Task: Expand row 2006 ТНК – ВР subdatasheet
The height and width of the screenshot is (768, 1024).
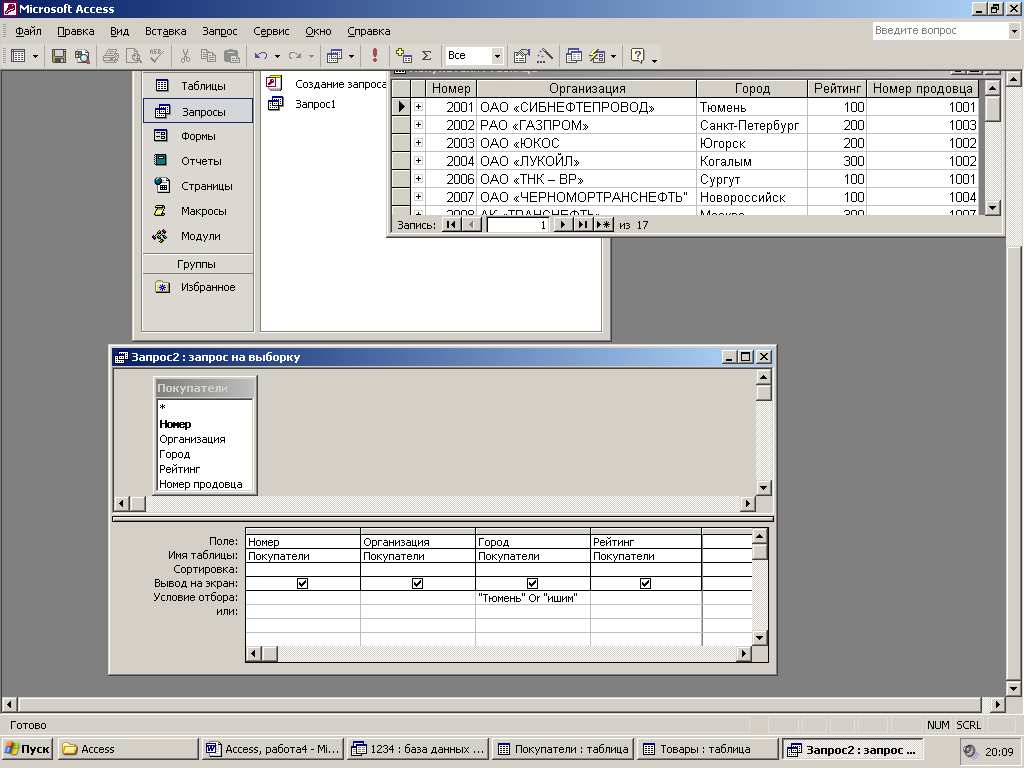Action: click(x=418, y=178)
